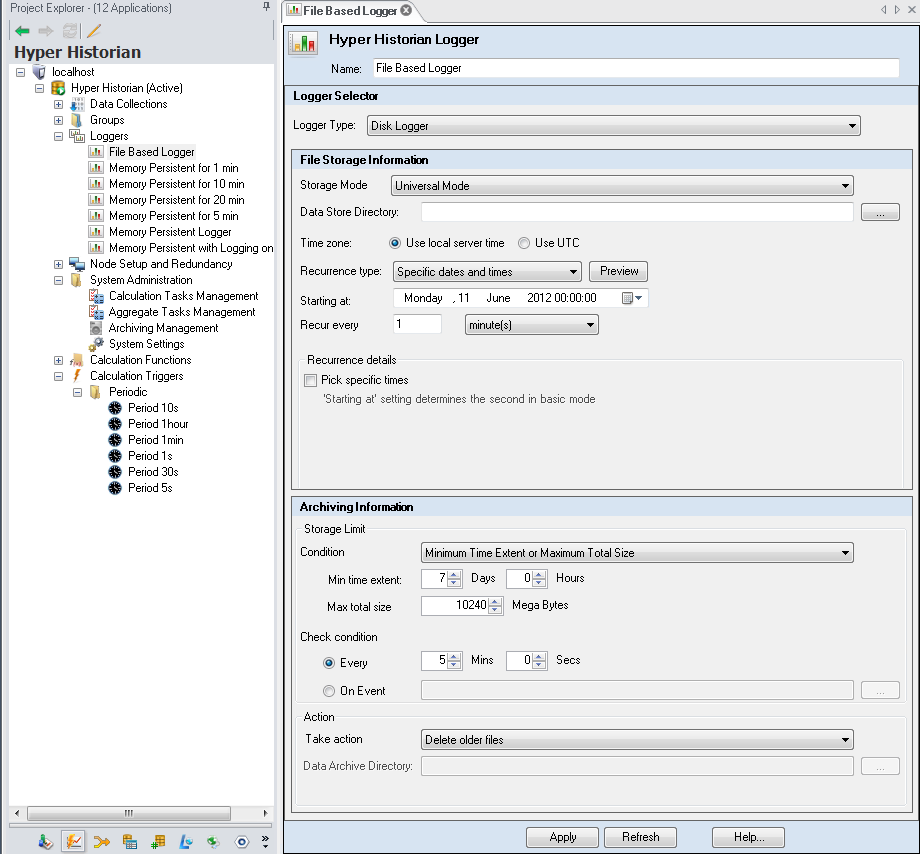Click the green back arrow in Project Explorer
Image resolution: width=920 pixels, height=854 pixels.
[x=22, y=31]
